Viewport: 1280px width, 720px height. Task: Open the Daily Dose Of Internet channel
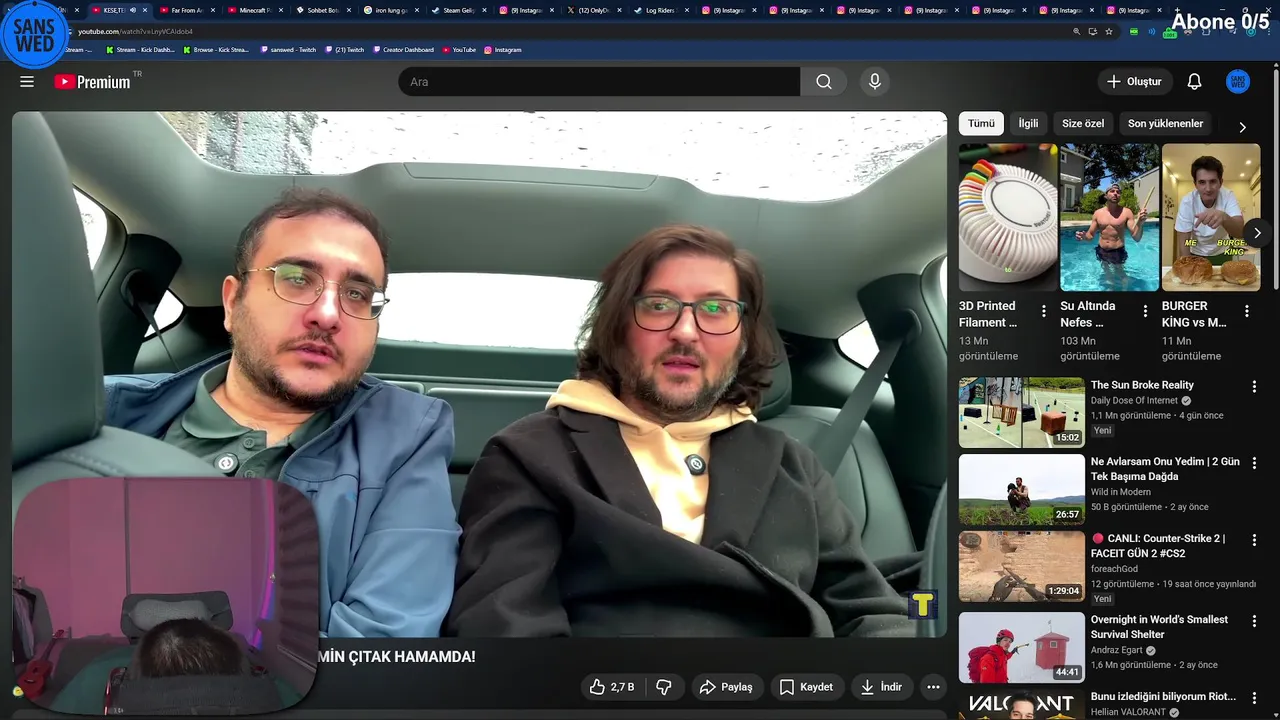(1134, 401)
